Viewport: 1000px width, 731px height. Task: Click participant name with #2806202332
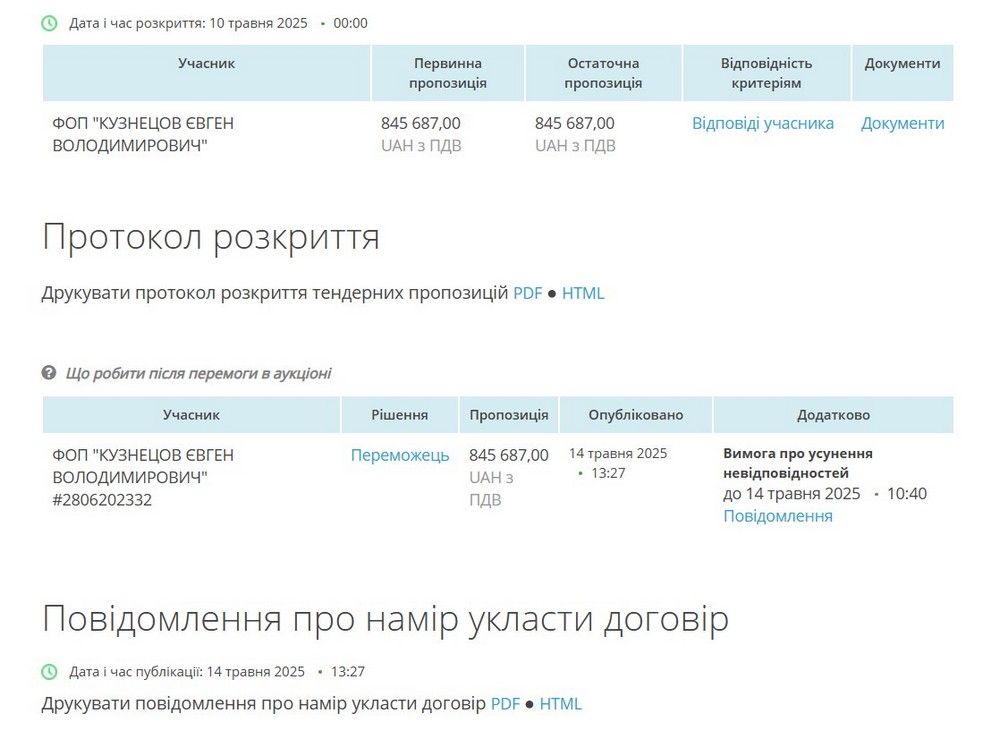[143, 477]
